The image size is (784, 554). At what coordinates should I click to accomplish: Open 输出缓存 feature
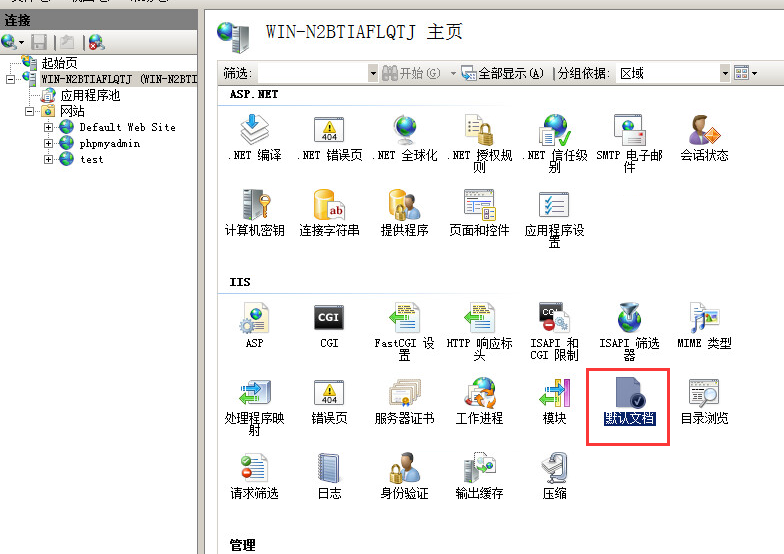pyautogui.click(x=480, y=475)
